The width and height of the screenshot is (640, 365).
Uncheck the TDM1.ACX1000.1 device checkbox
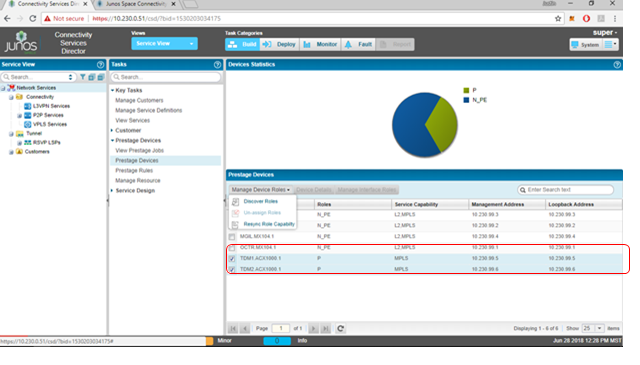(232, 258)
